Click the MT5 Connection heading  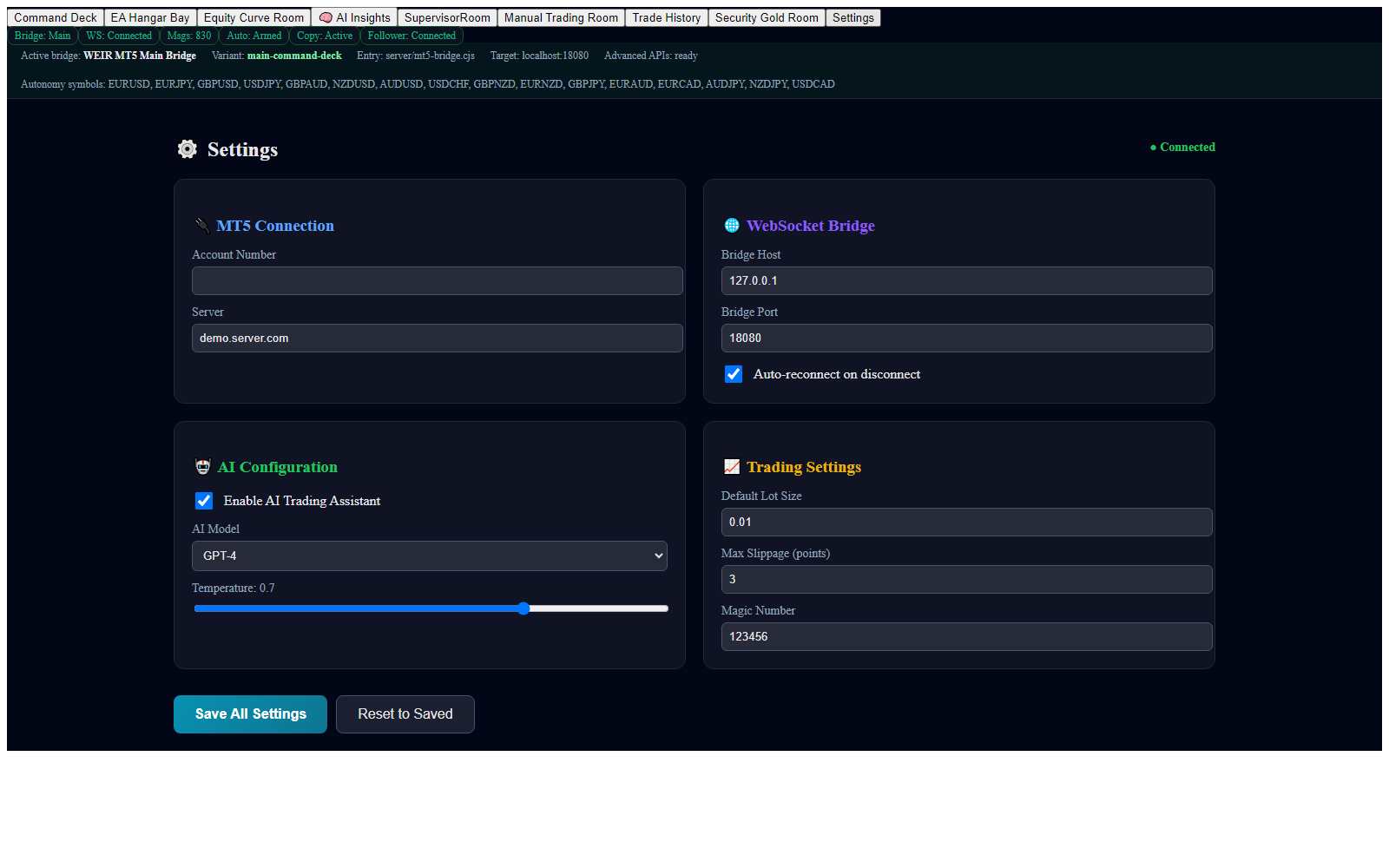275,226
